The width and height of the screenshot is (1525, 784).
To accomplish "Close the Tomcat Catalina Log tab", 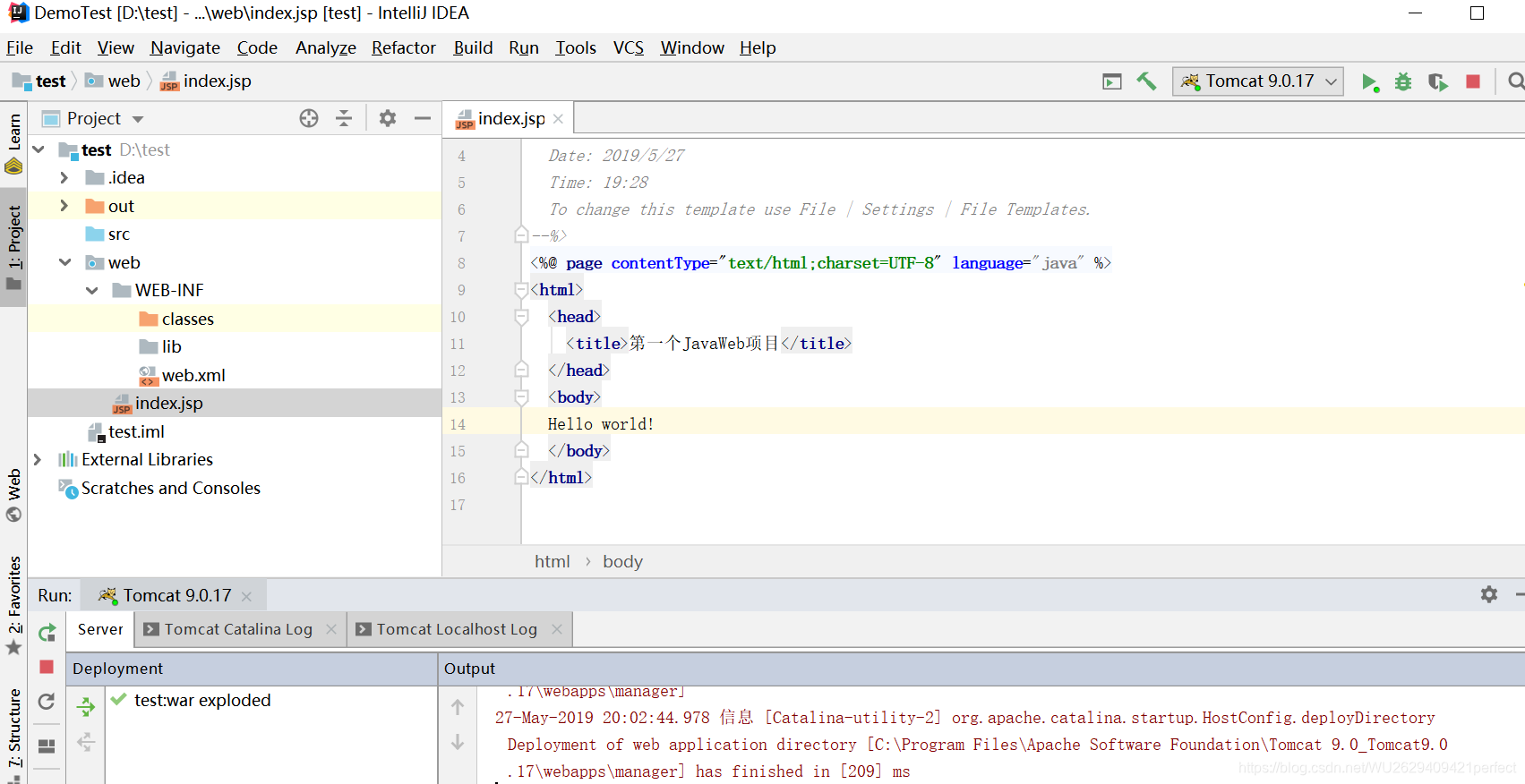I will point(331,629).
